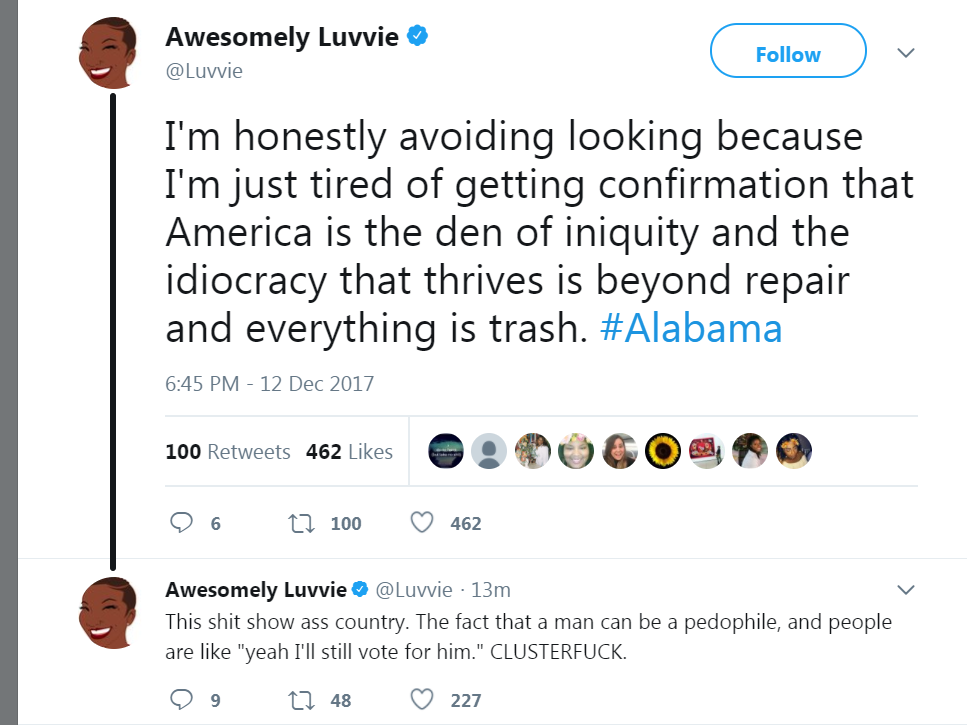Click reply icon on the 13m tweet
The image size is (967, 725).
[x=181, y=700]
